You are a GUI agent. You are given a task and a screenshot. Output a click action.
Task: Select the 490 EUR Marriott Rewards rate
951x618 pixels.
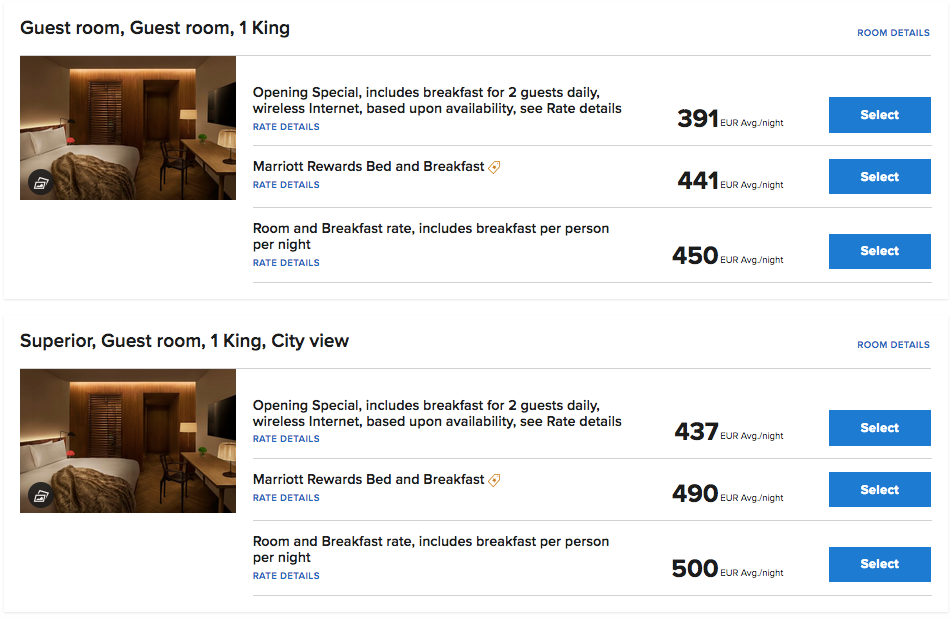tap(879, 489)
